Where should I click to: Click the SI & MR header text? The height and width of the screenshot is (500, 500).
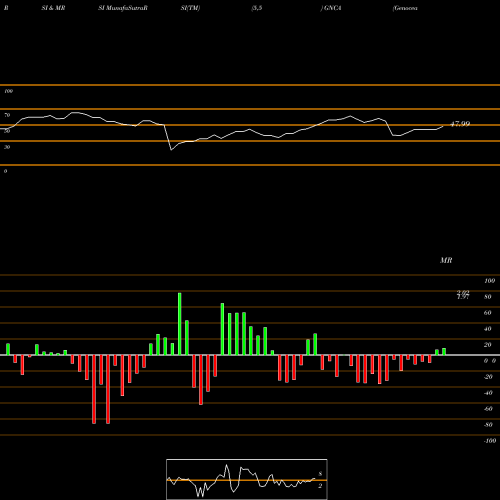53,8
